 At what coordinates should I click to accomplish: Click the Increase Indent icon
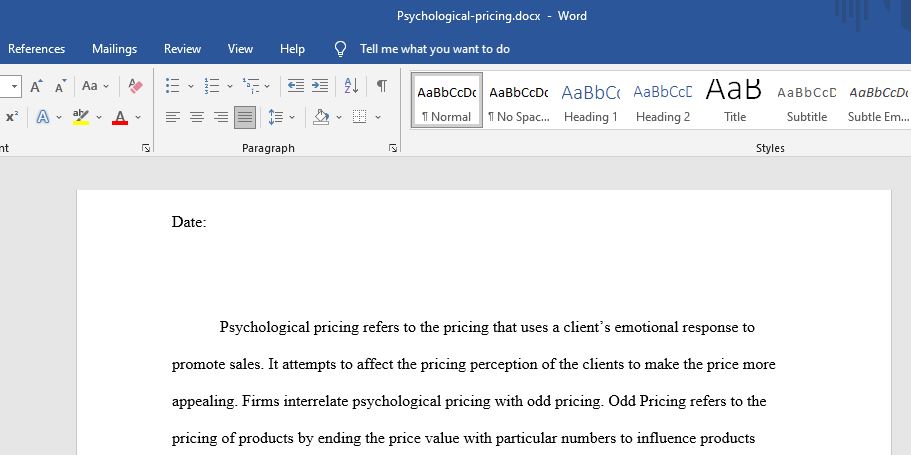320,86
